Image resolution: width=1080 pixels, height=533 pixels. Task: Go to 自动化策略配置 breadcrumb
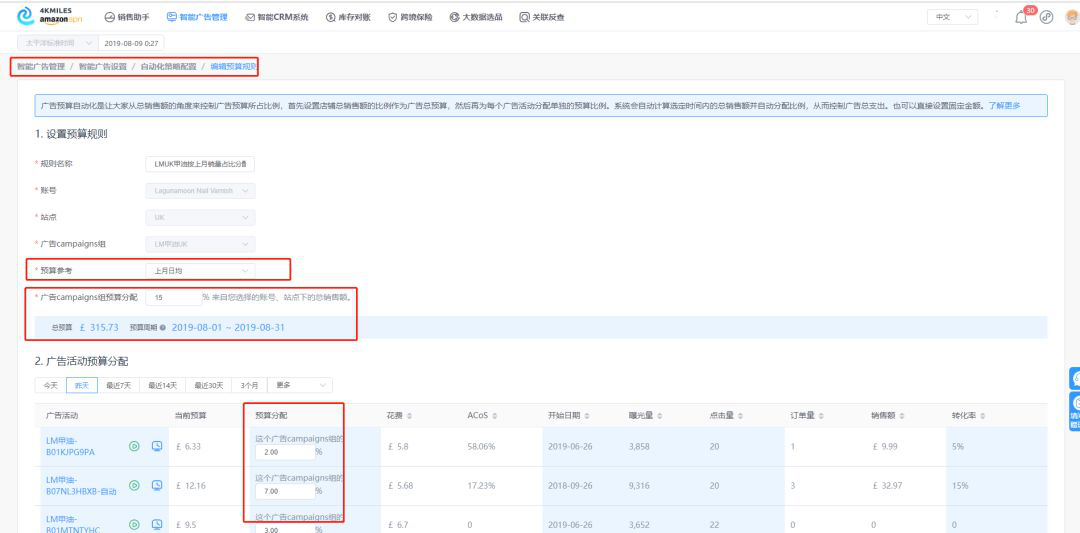point(168,67)
